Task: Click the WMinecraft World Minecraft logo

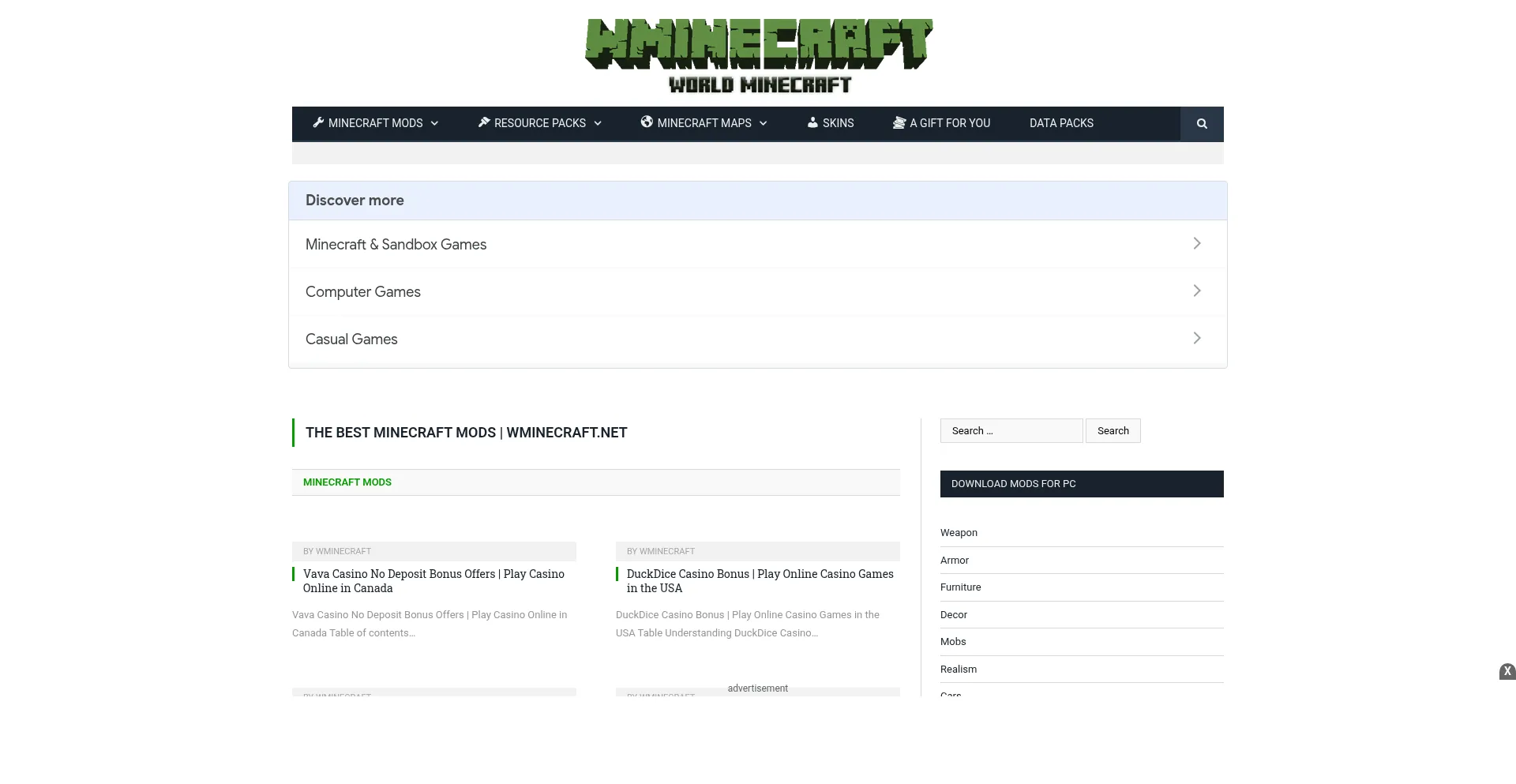Action: 758,56
